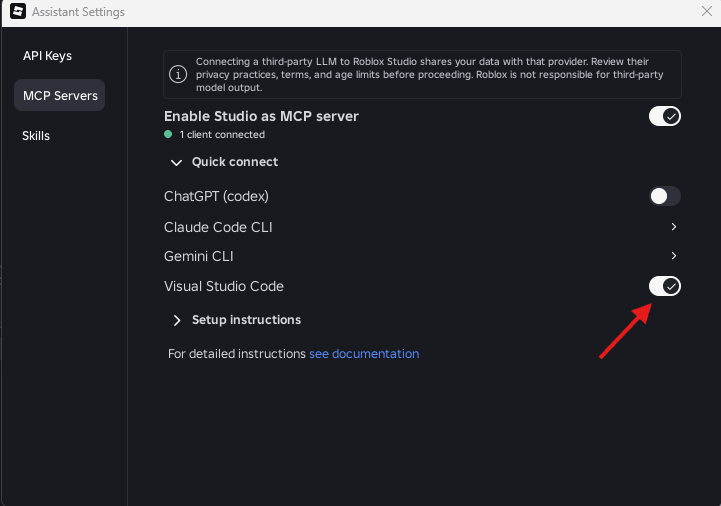Open Gemini CLI arrow chevron
The height and width of the screenshot is (506, 721).
click(x=674, y=255)
